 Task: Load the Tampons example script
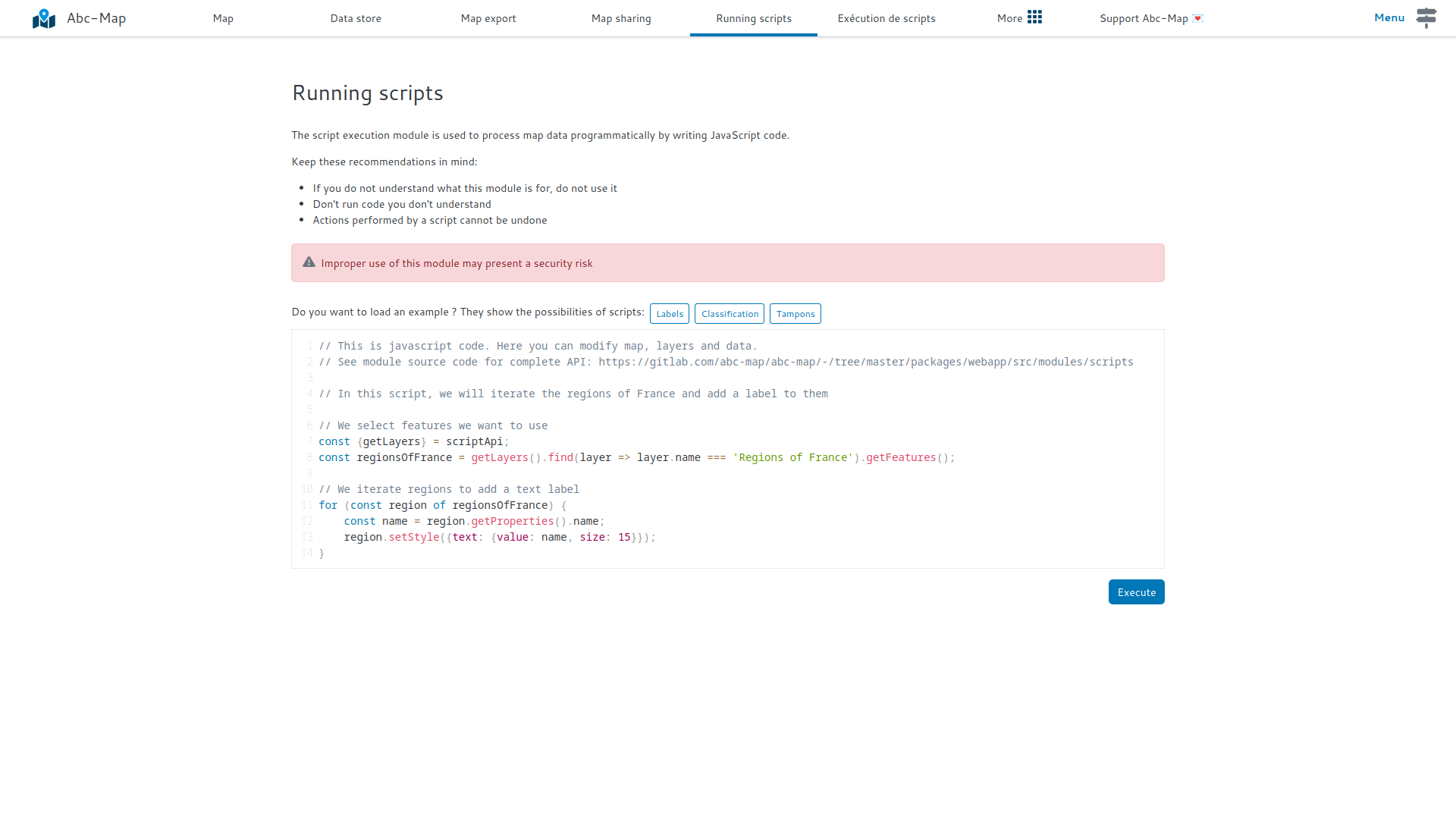click(795, 313)
